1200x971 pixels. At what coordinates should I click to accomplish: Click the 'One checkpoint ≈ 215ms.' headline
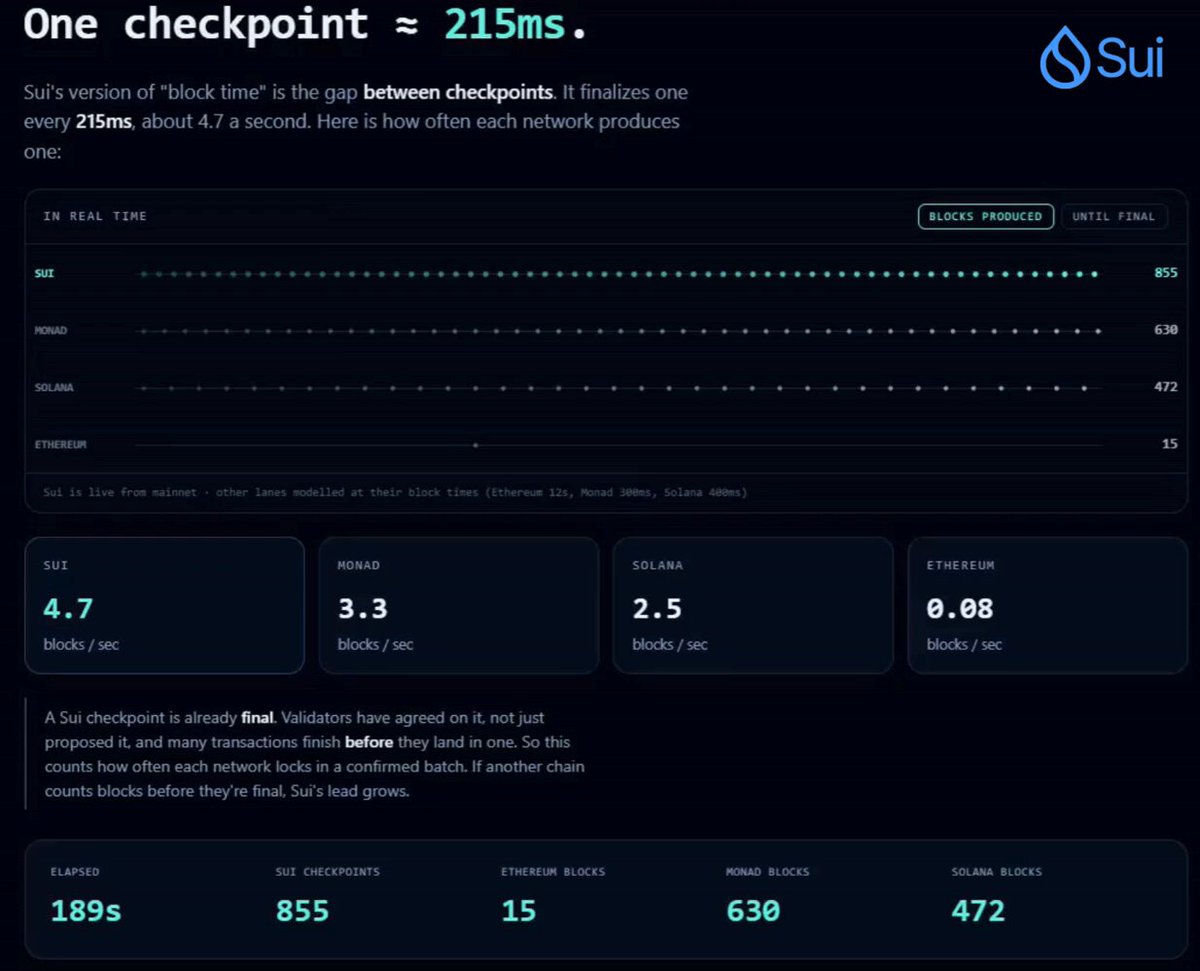(x=306, y=24)
